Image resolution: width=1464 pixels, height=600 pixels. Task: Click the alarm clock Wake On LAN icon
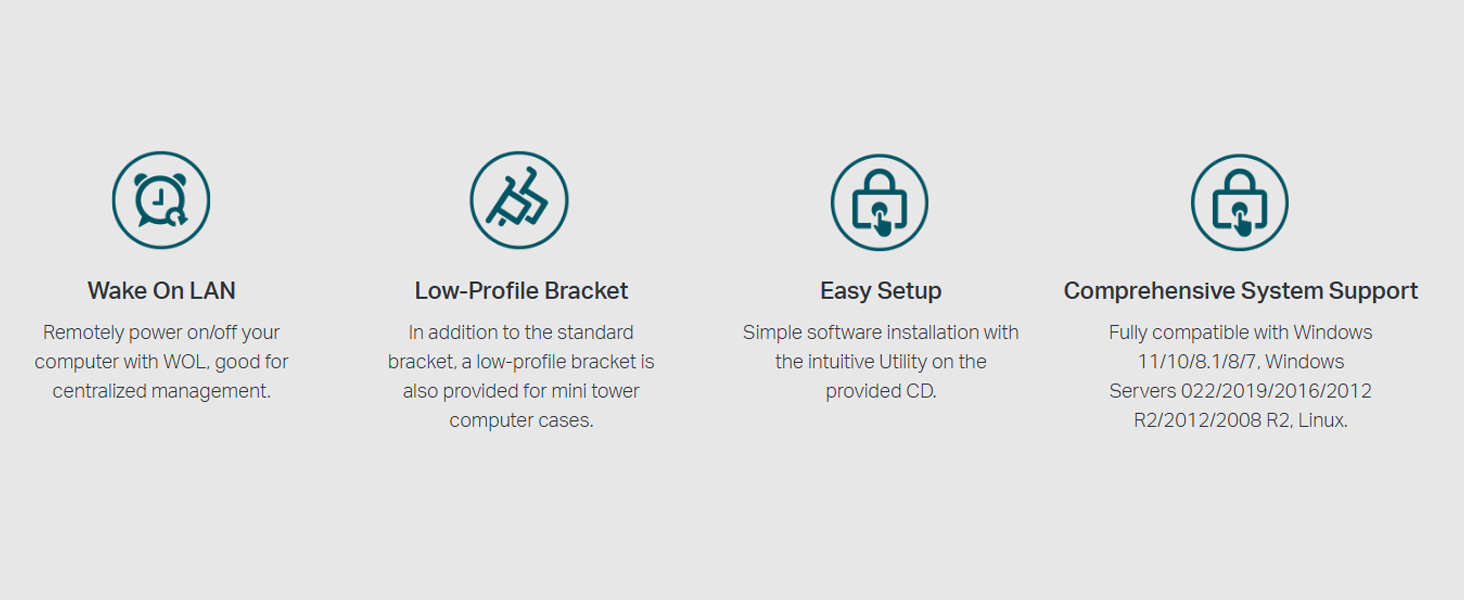[161, 200]
